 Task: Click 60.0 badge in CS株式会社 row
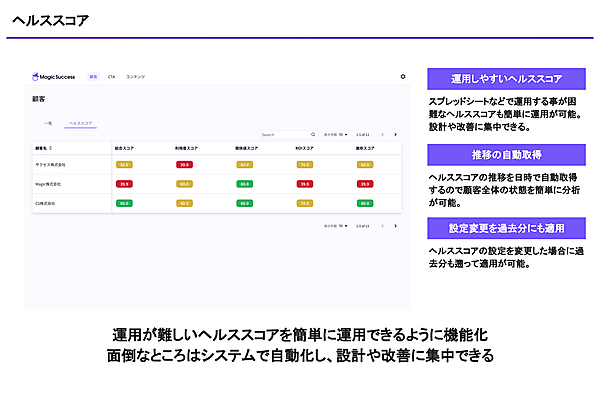coord(184,203)
